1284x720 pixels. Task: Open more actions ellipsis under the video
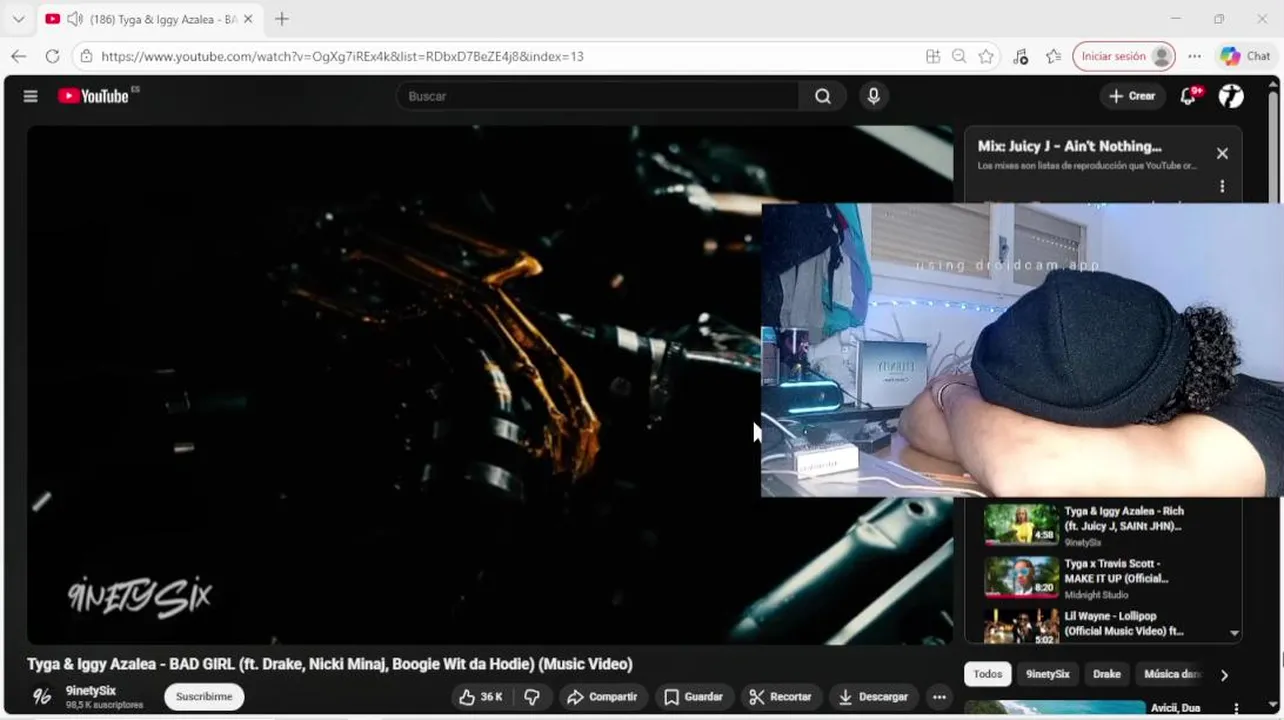point(939,697)
